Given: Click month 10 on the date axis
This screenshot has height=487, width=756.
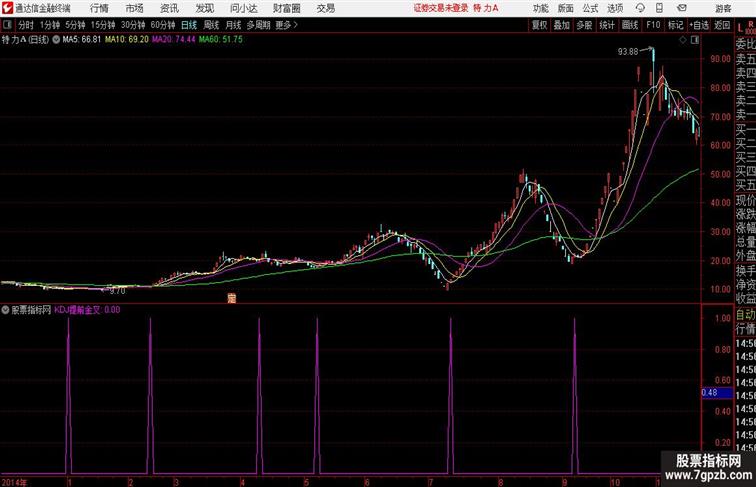Looking at the screenshot, I should tap(615, 482).
